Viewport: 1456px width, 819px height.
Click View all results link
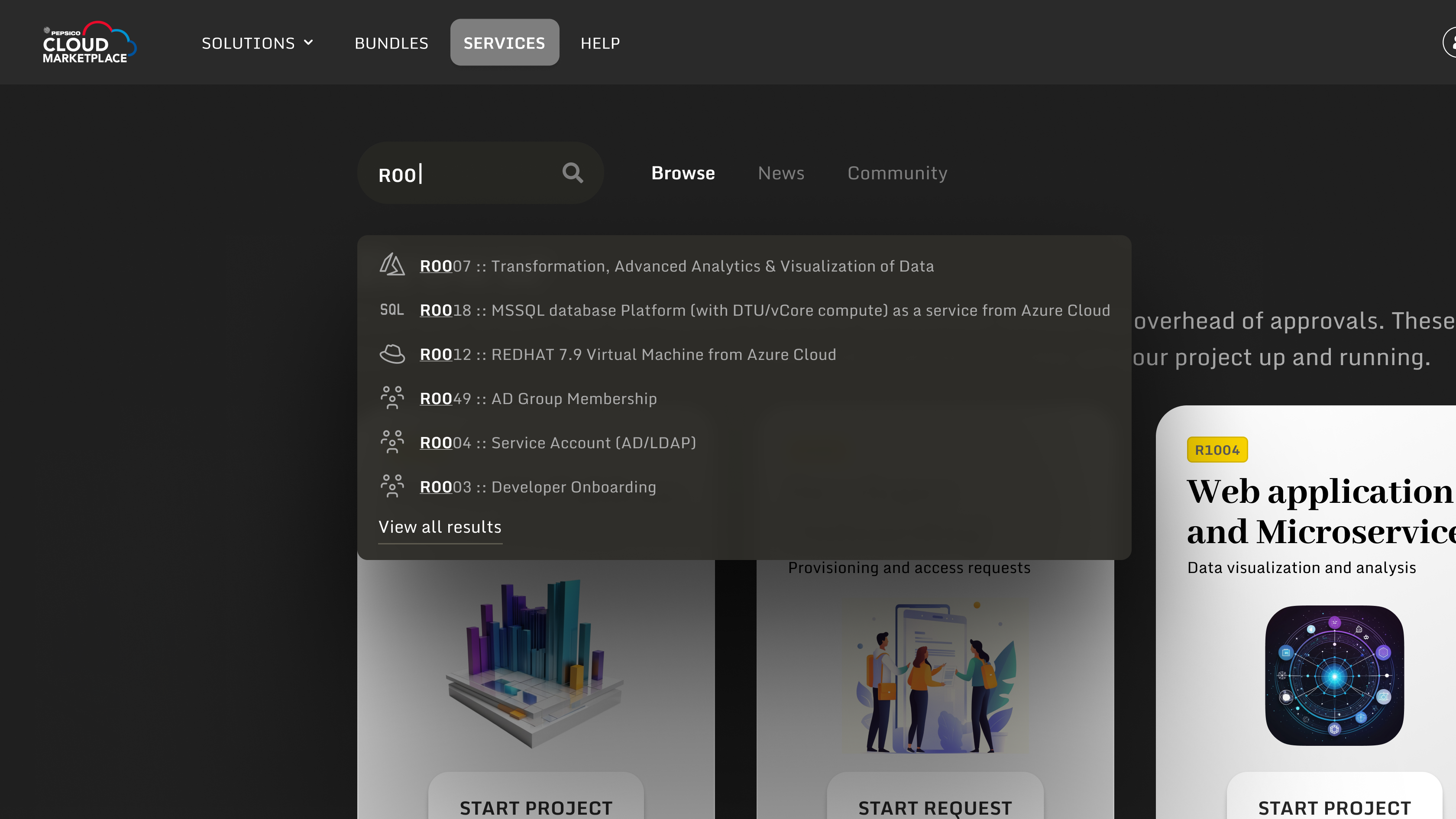click(x=440, y=527)
